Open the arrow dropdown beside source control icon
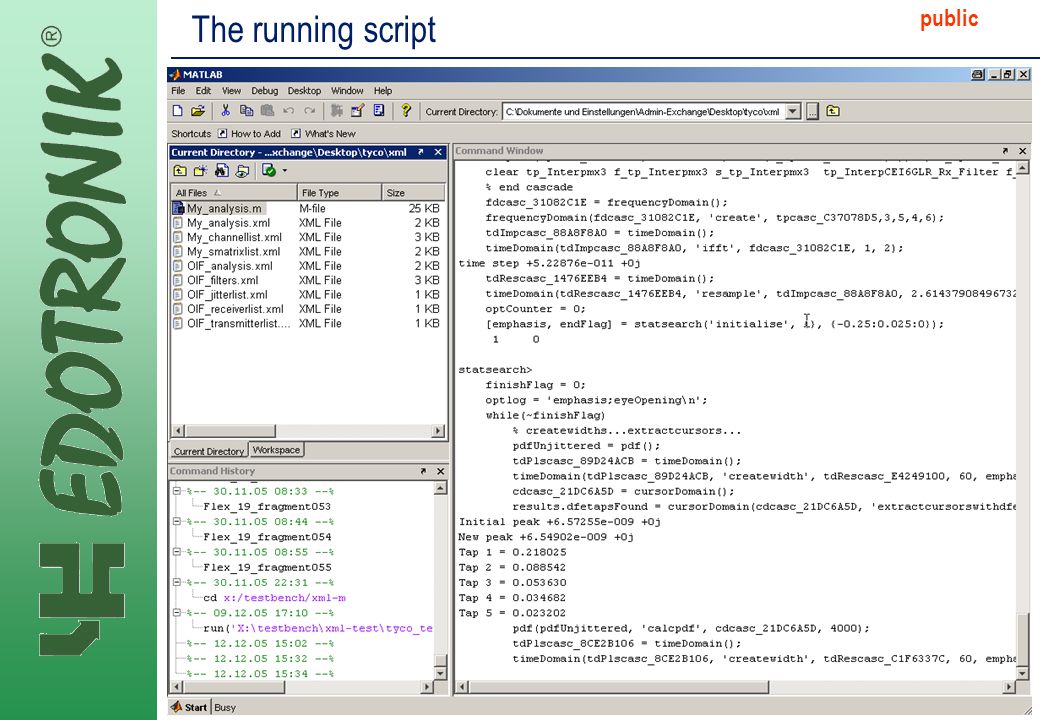This screenshot has width=1040, height=720. click(x=285, y=171)
